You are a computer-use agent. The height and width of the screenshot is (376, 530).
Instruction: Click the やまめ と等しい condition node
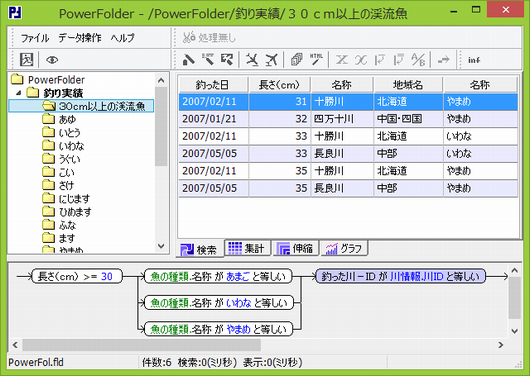pos(218,329)
